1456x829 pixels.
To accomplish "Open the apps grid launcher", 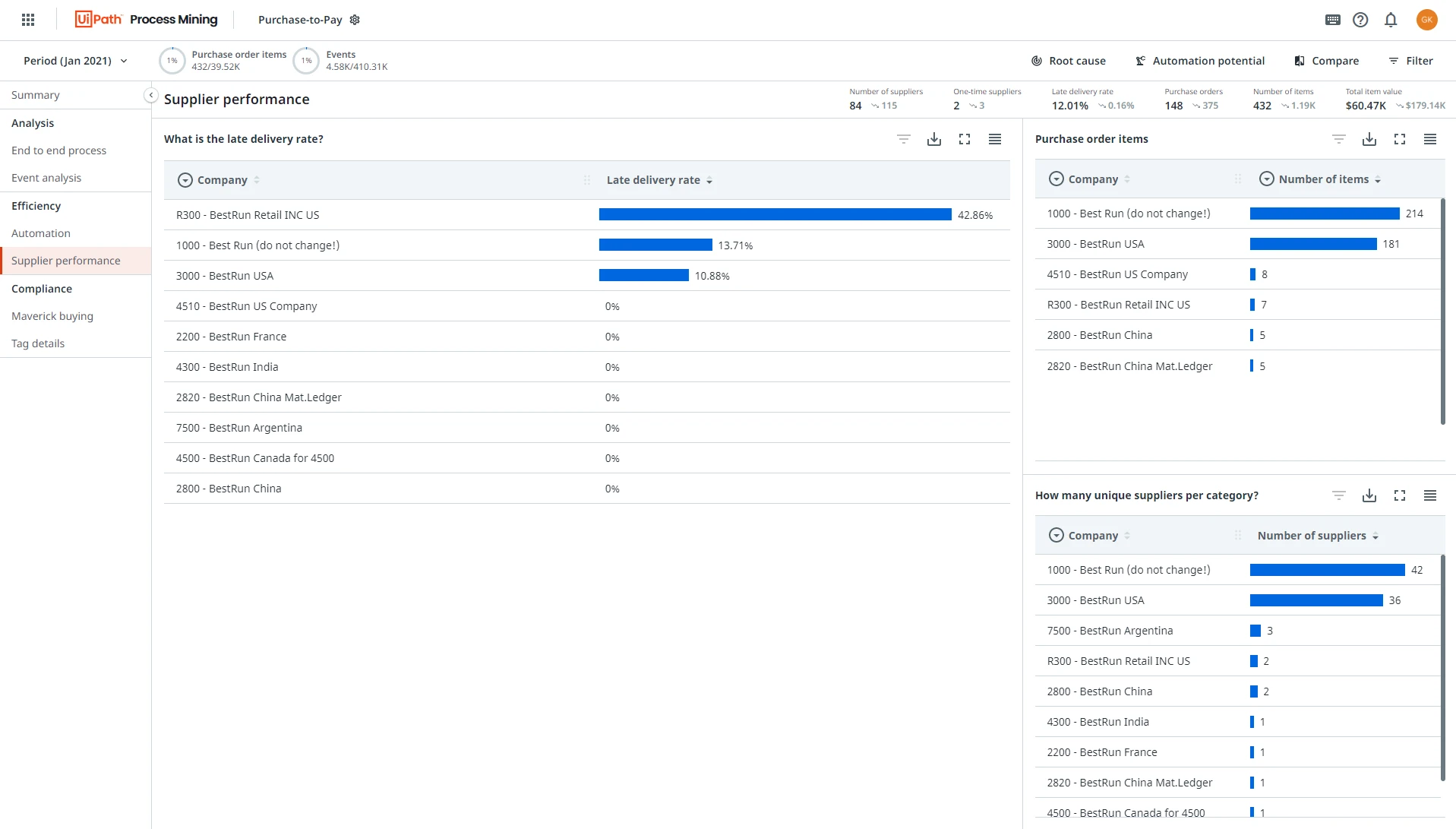I will click(x=28, y=20).
